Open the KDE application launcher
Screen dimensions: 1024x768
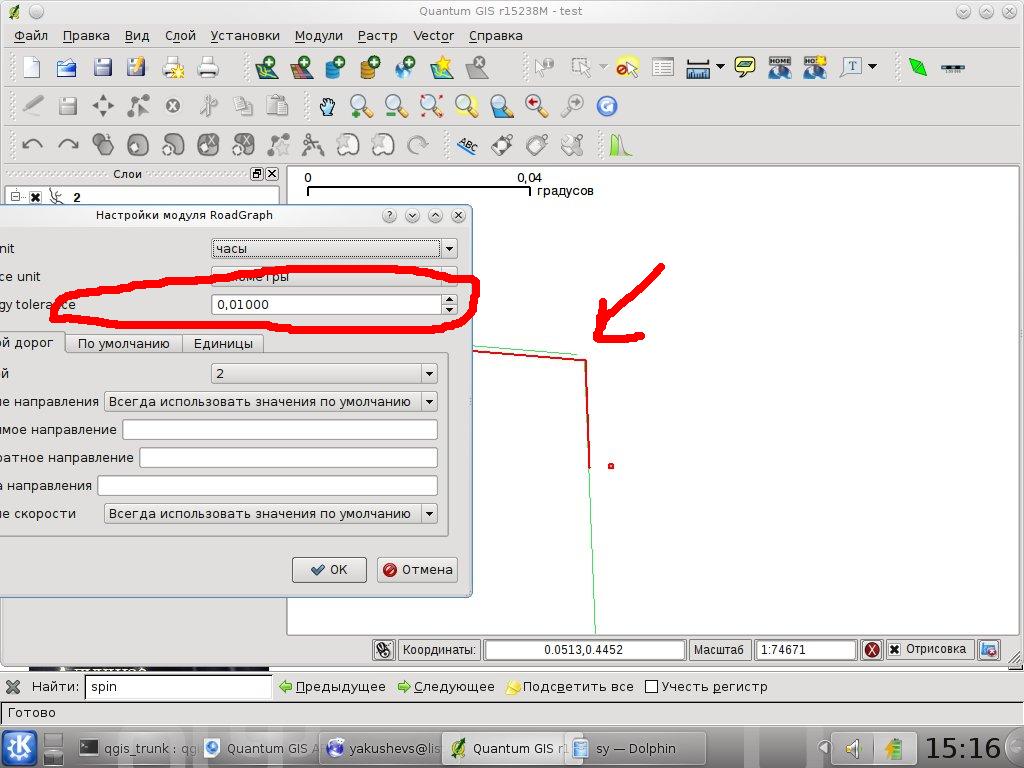click(20, 748)
